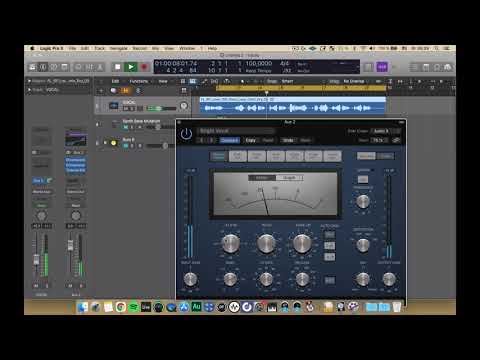Open the Mixer from control bar
The width and height of the screenshot is (480, 360).
89,67
